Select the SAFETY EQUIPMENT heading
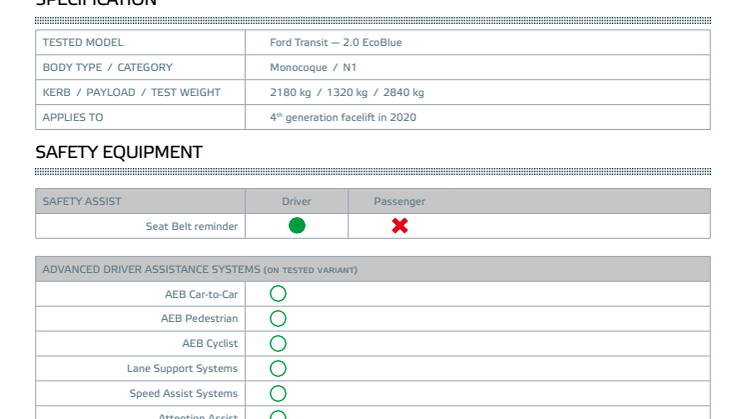 click(x=119, y=152)
